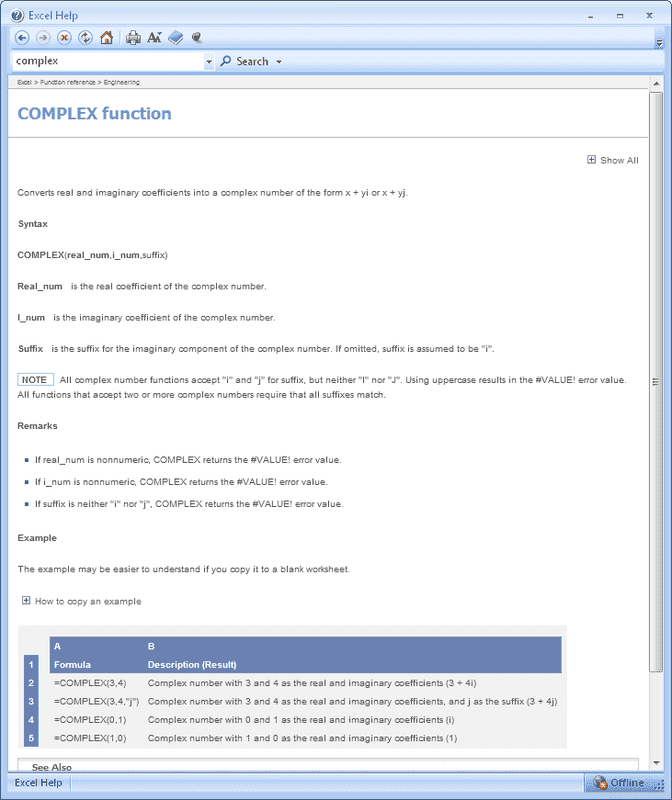
Task: Click the Offline connection status
Action: (x=619, y=783)
